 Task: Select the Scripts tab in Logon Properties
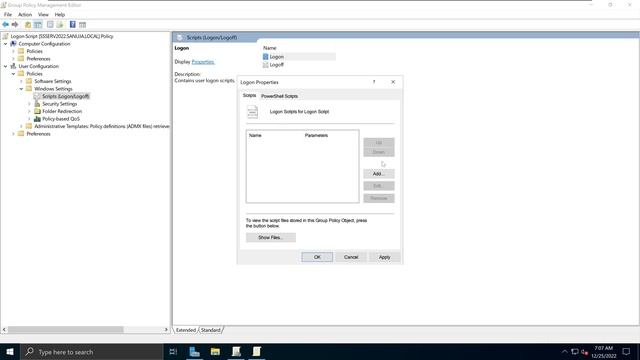tap(249, 95)
